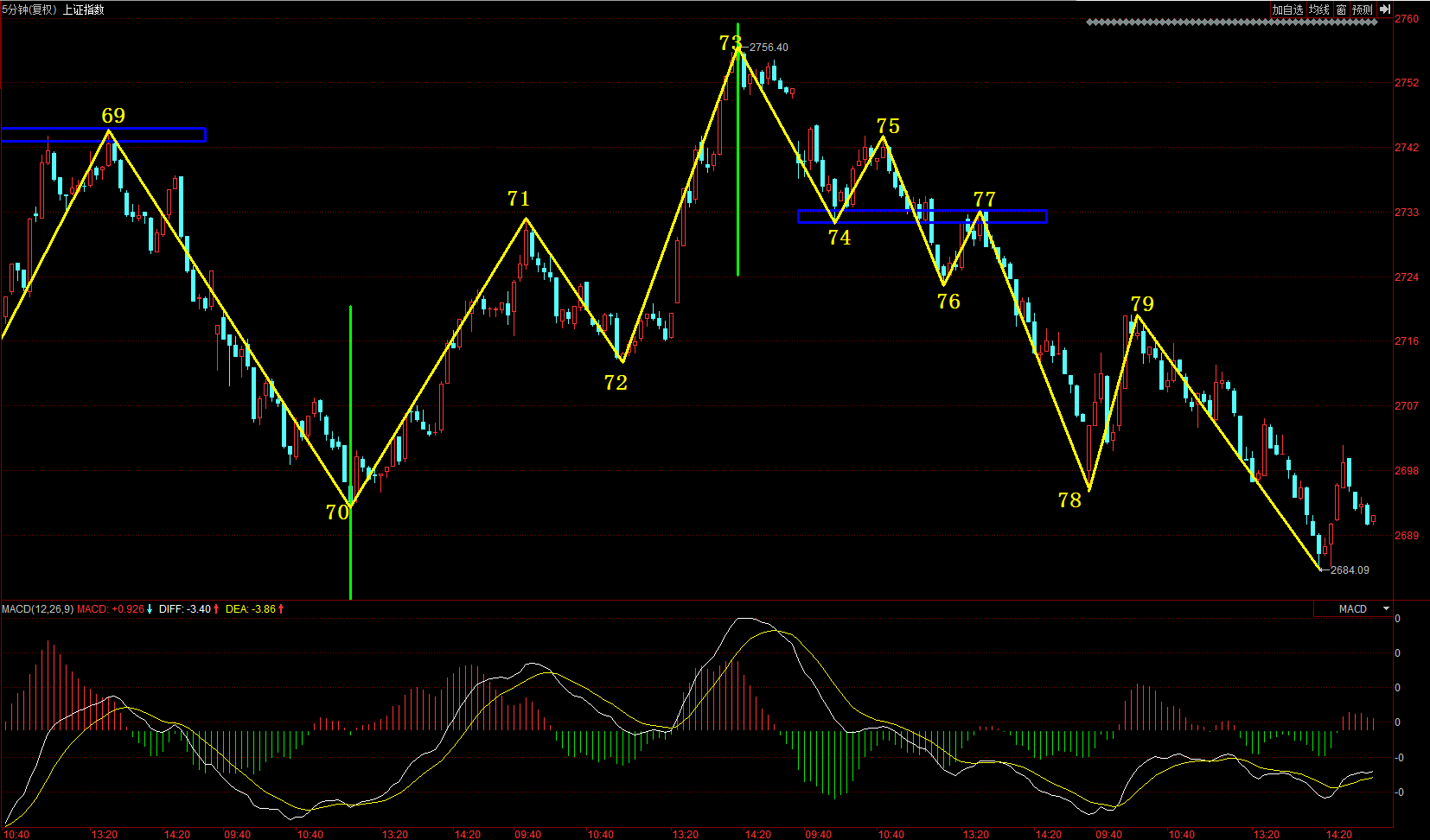Image resolution: width=1430 pixels, height=840 pixels.
Task: Open the MACD indicator dropdown
Action: (x=1386, y=609)
